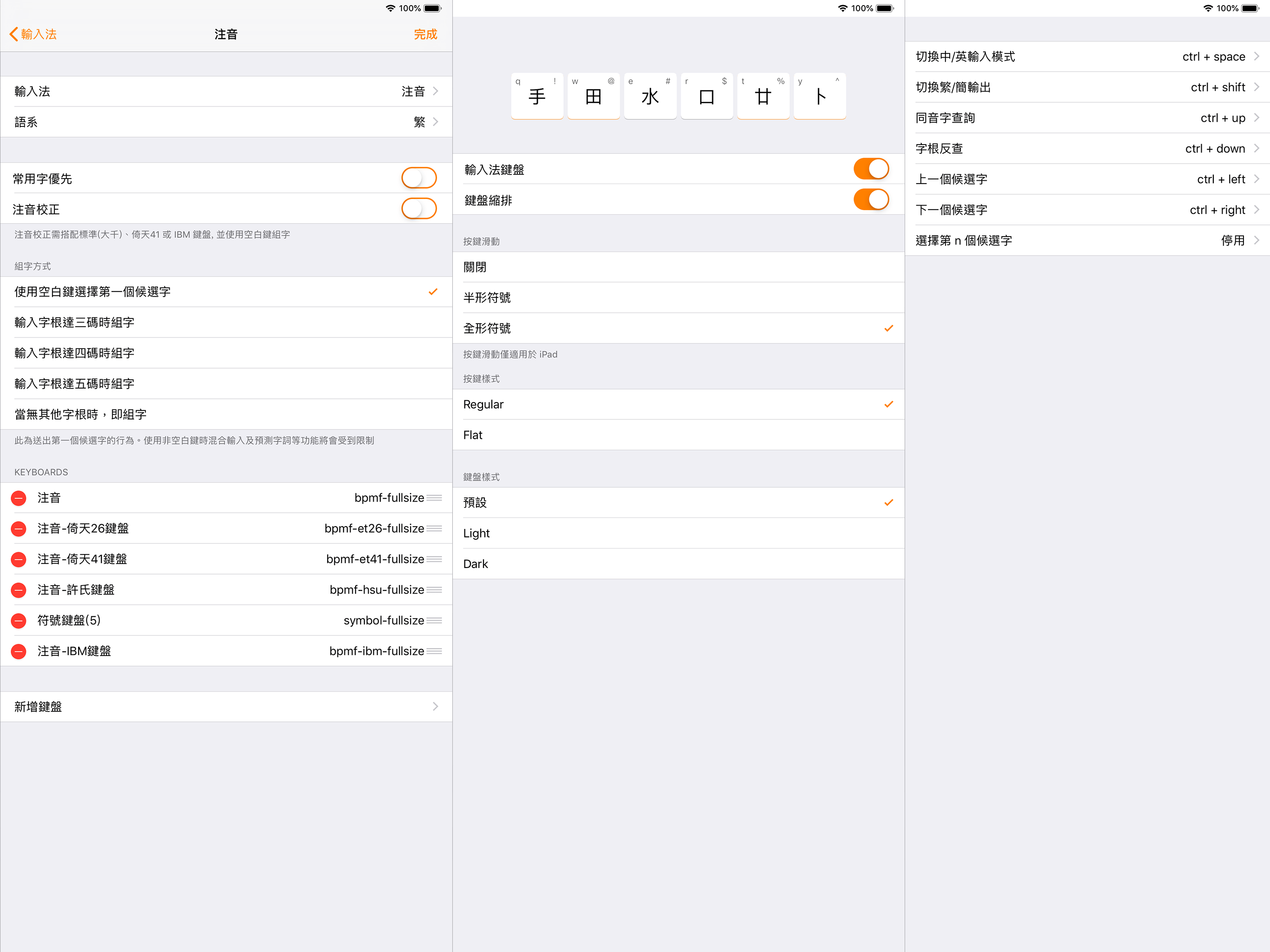The width and height of the screenshot is (1270, 952).
Task: Enable the 常用字優先 switch
Action: pyautogui.click(x=418, y=178)
